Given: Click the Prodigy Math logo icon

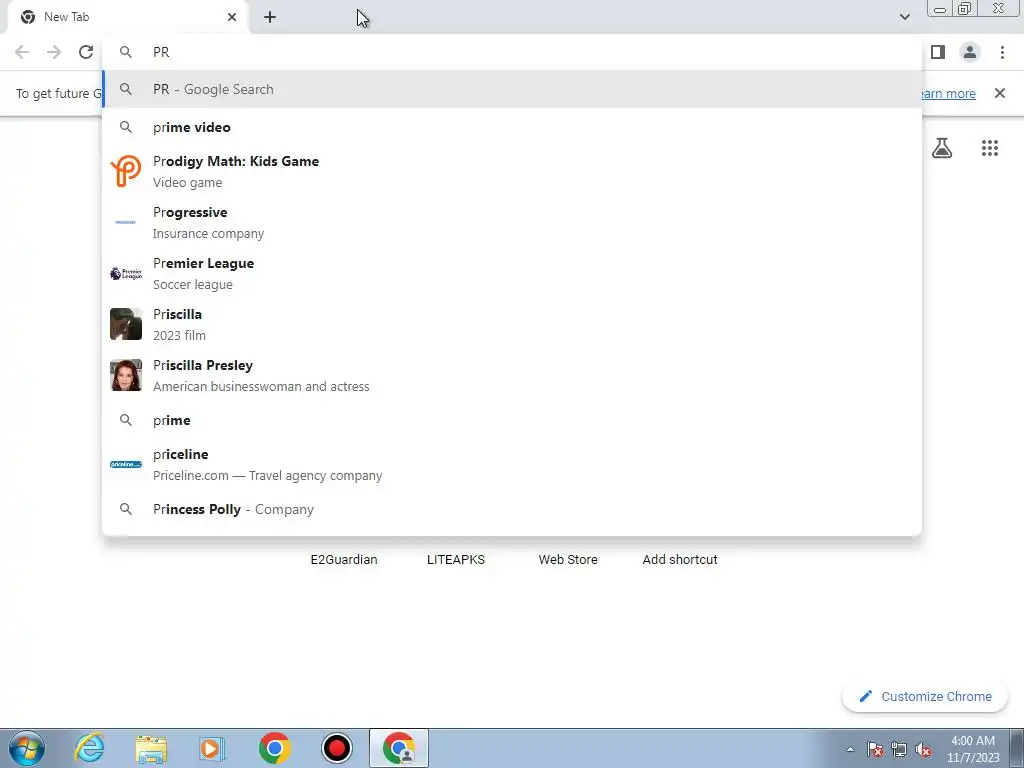Looking at the screenshot, I should pos(125,171).
